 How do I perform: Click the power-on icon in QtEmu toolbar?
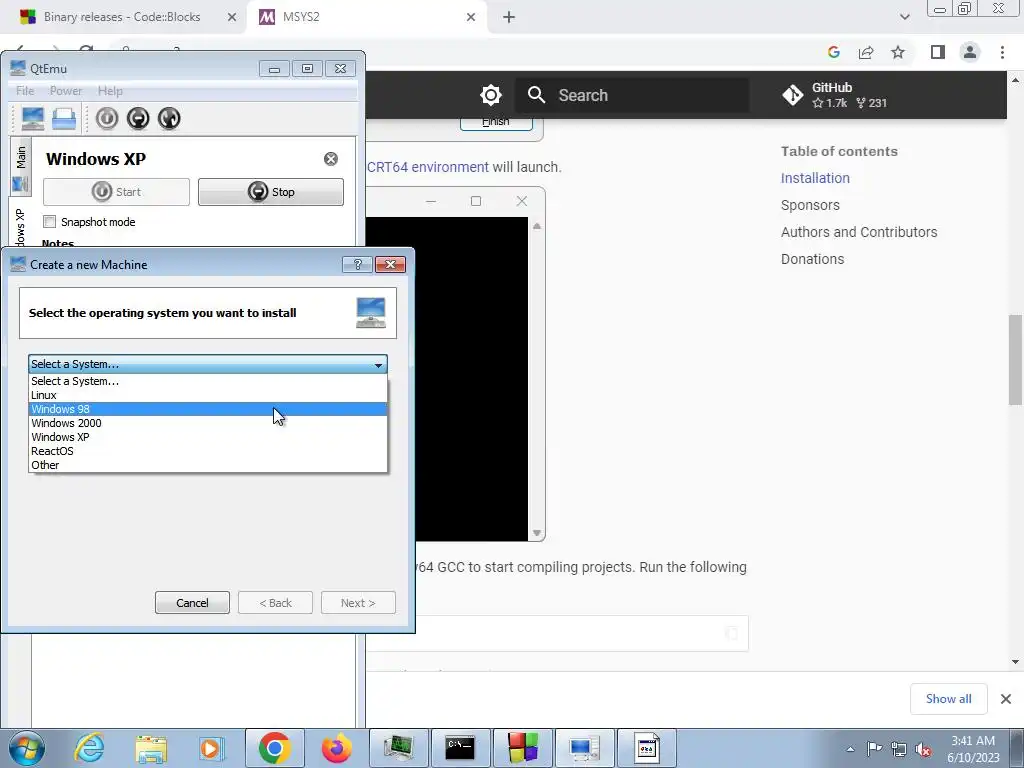point(107,118)
